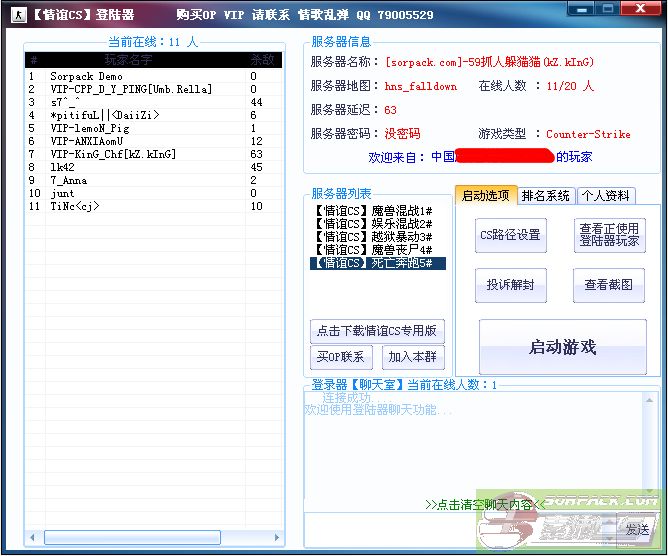Select the 启动选项 tab

click(x=485, y=196)
